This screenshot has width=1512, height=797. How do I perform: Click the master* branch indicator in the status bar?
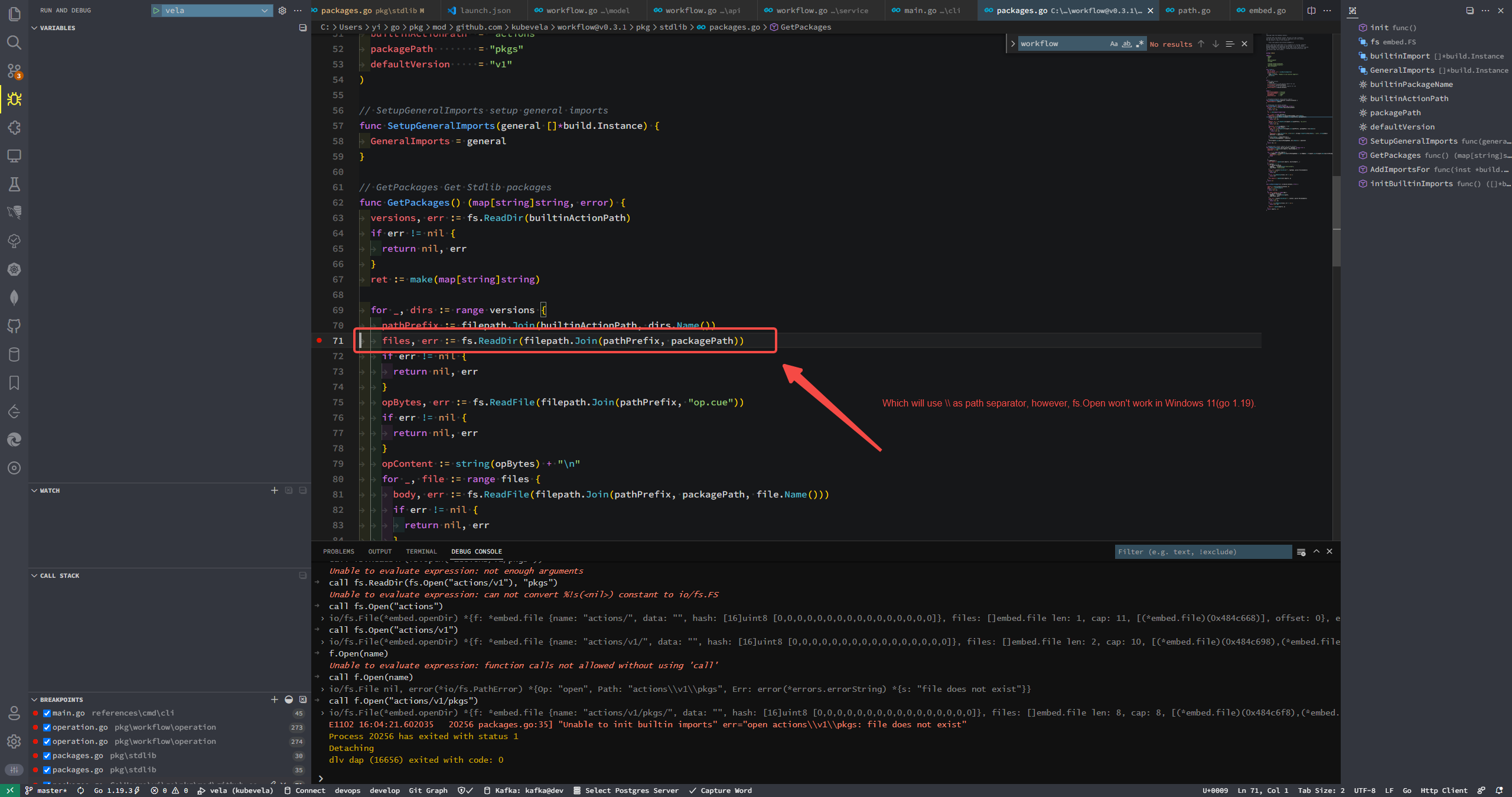50,791
